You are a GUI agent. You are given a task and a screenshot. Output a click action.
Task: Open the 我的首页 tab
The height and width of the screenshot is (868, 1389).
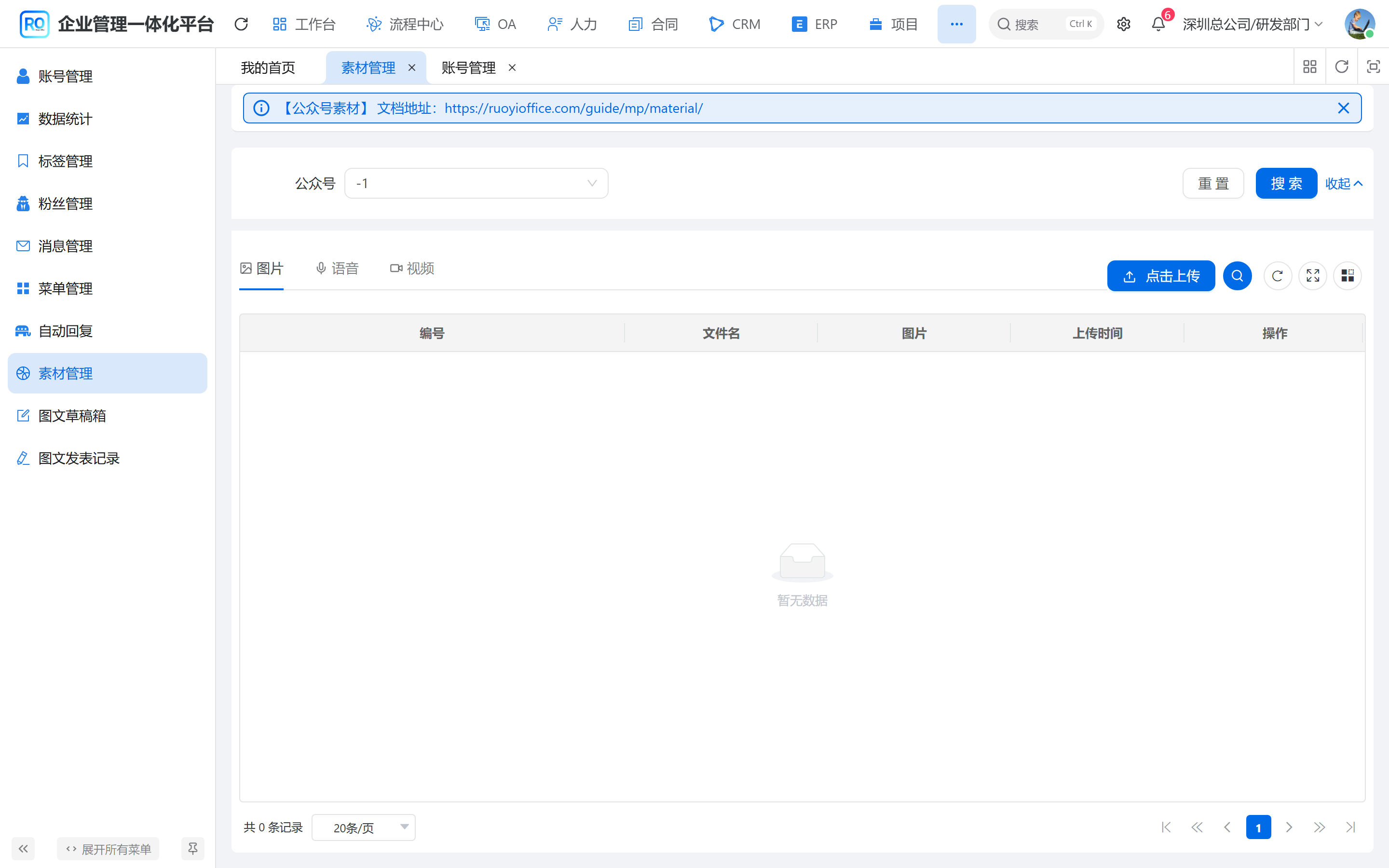pos(268,68)
